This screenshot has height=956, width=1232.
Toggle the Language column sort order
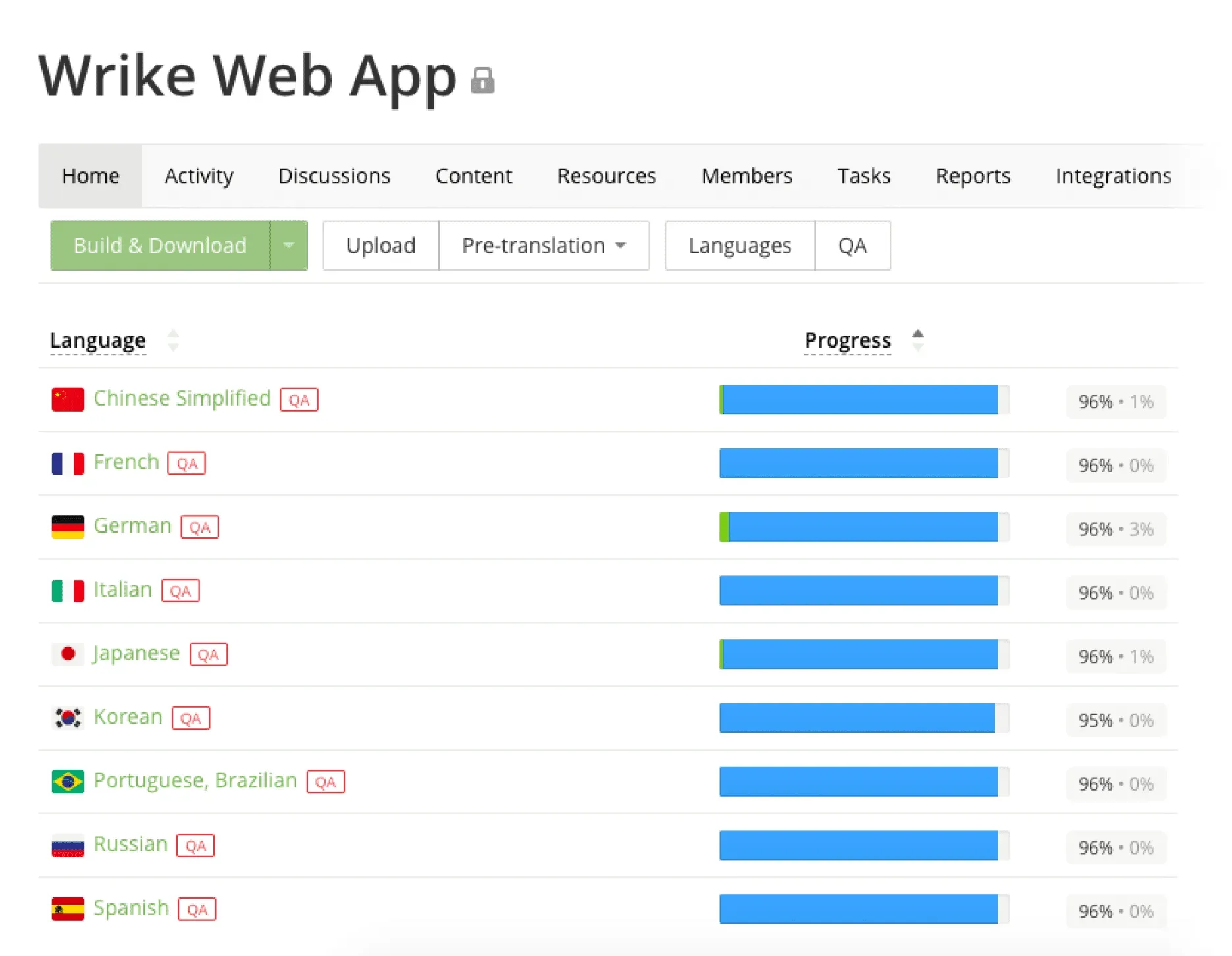point(173,340)
